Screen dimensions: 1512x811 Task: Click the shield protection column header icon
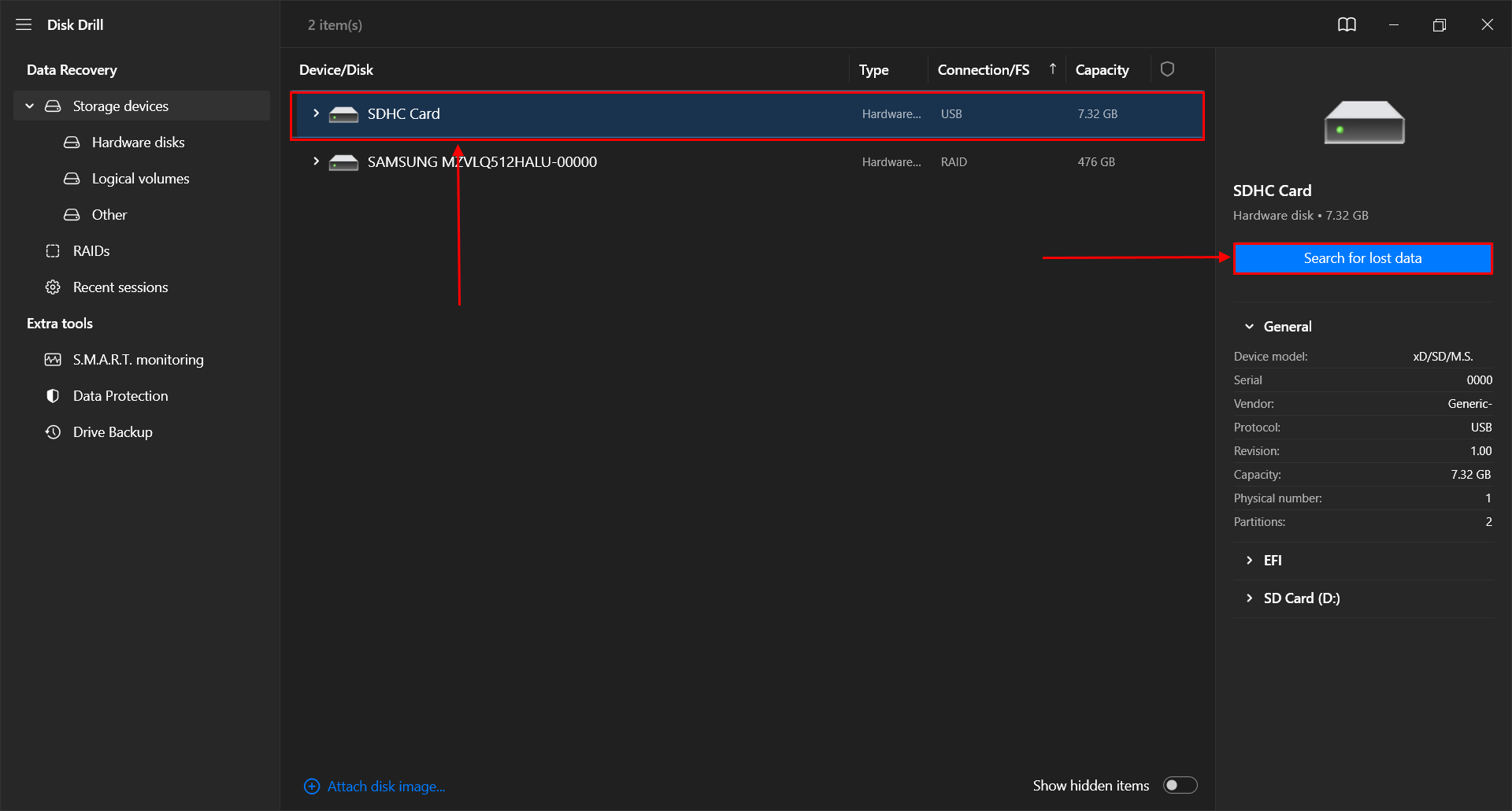(1167, 69)
